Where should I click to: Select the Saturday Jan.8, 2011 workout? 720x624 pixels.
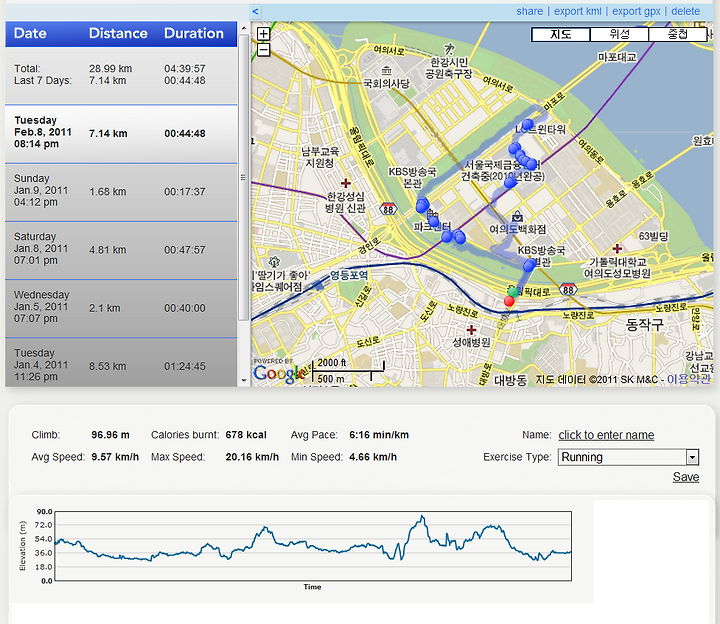point(121,250)
